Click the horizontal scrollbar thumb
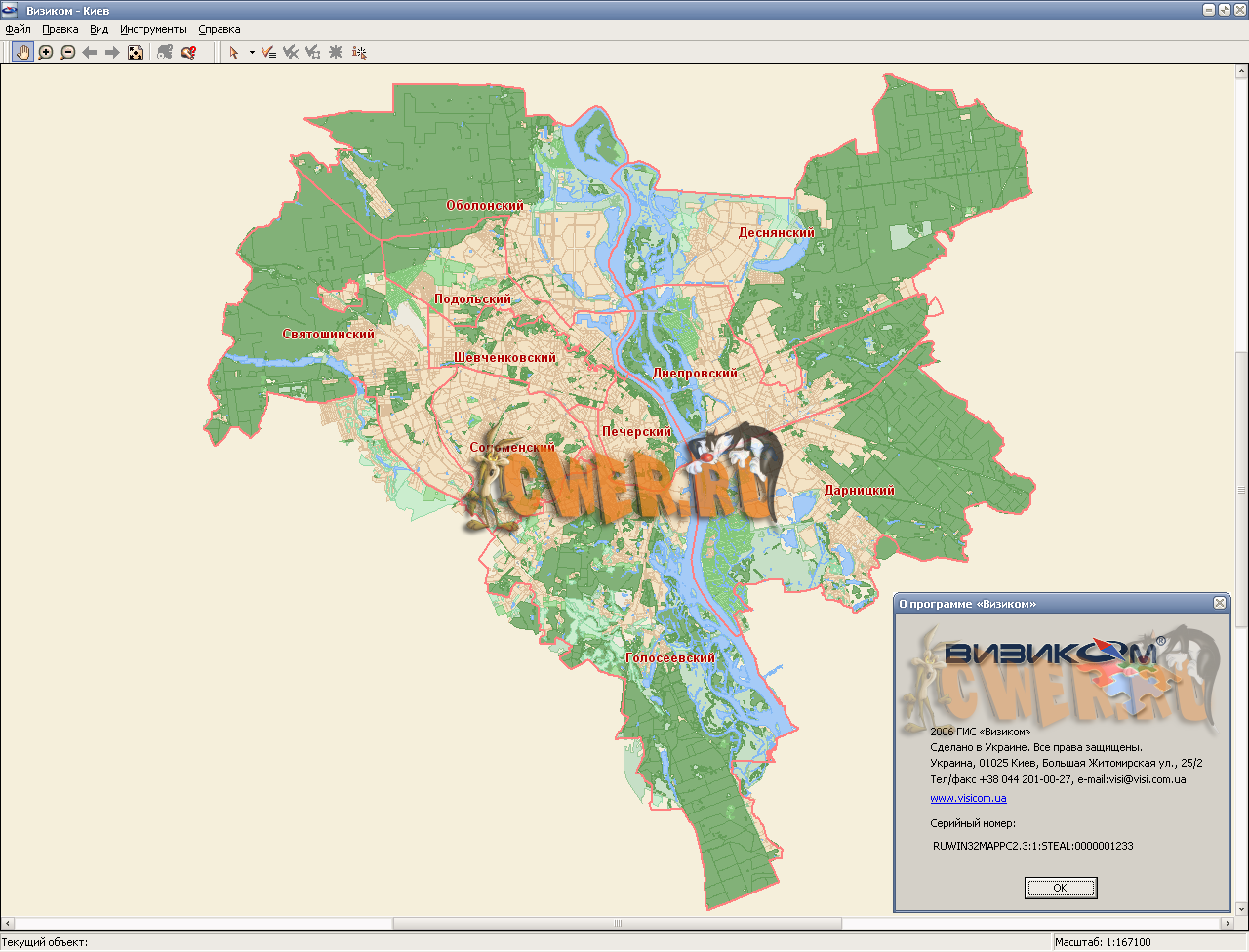 coord(617,923)
